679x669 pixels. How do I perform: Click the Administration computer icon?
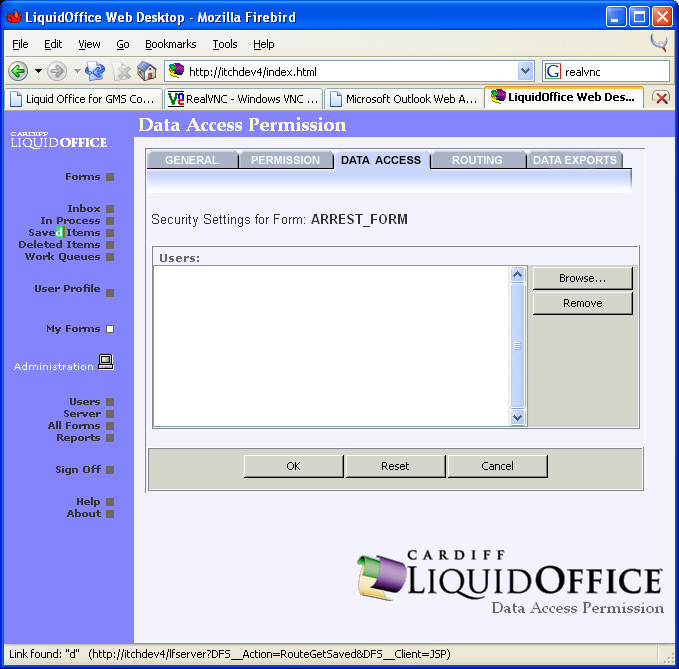pos(105,363)
